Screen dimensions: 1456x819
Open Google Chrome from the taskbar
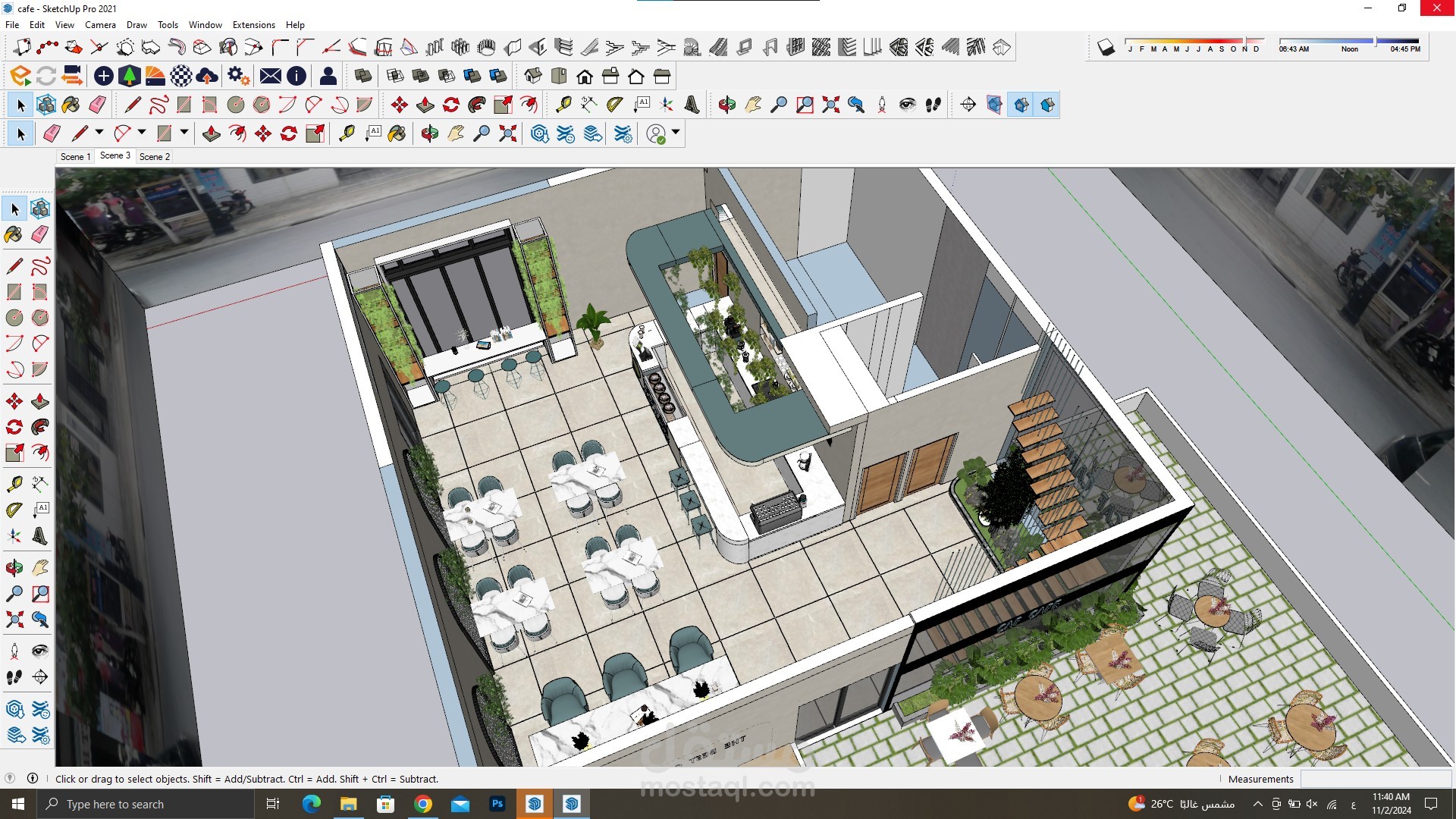423,804
